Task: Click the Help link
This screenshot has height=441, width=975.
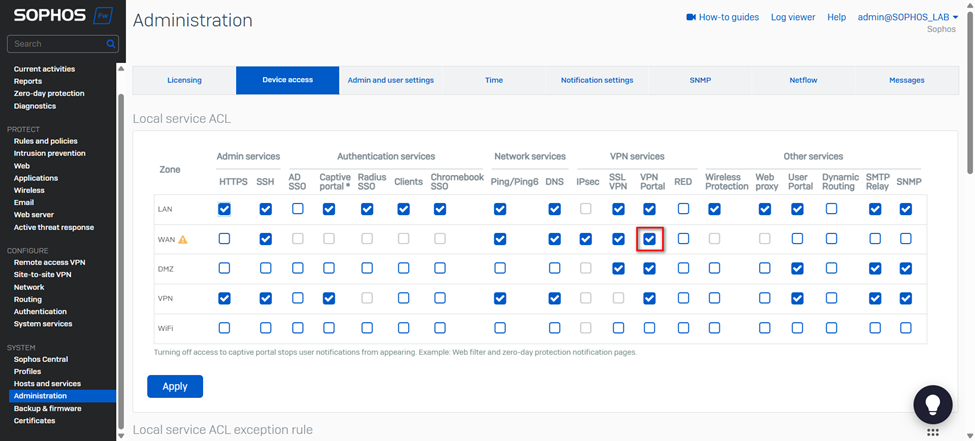Action: point(836,17)
